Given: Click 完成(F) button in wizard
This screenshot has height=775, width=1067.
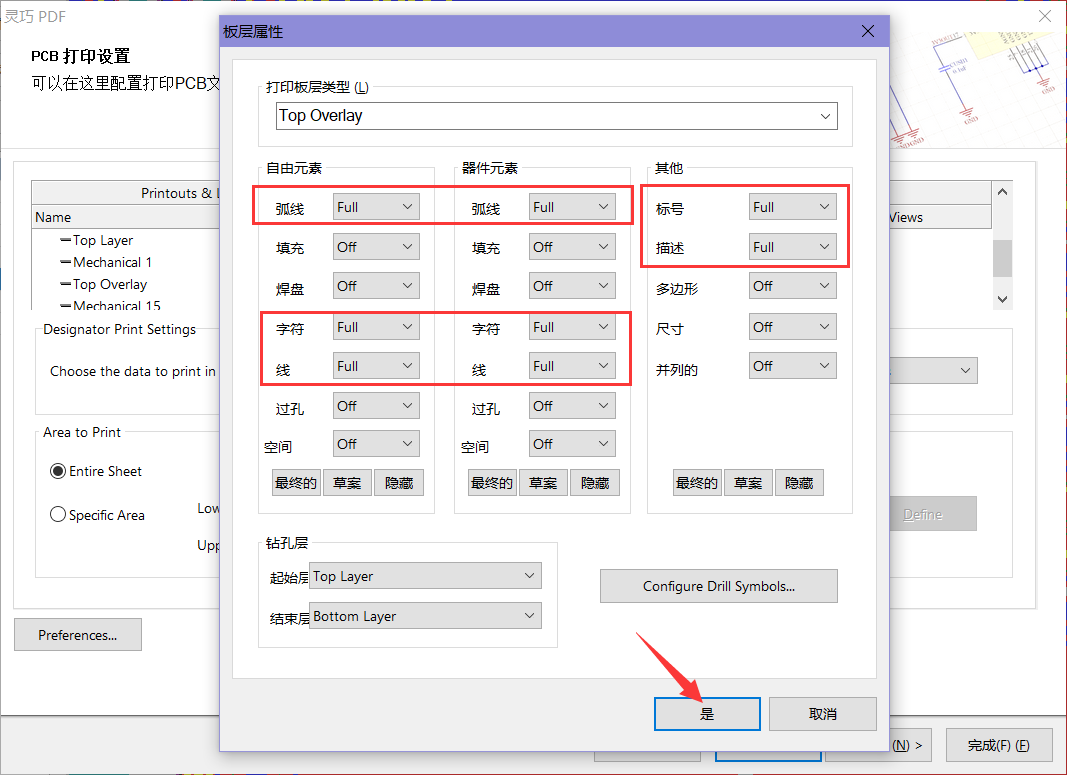Looking at the screenshot, I should (x=998, y=745).
